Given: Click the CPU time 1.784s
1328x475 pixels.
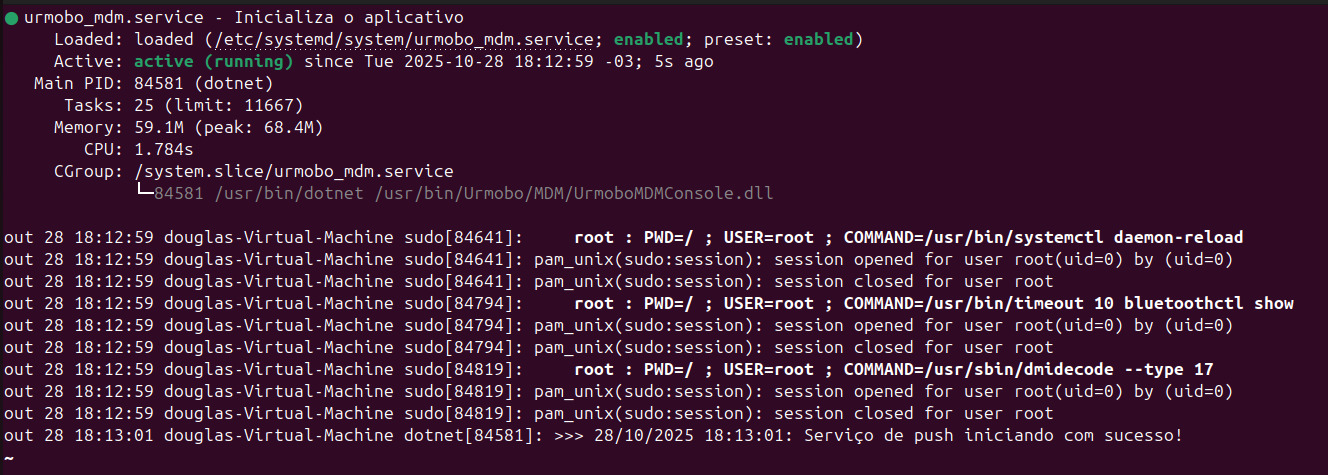Looking at the screenshot, I should pyautogui.click(x=164, y=150).
